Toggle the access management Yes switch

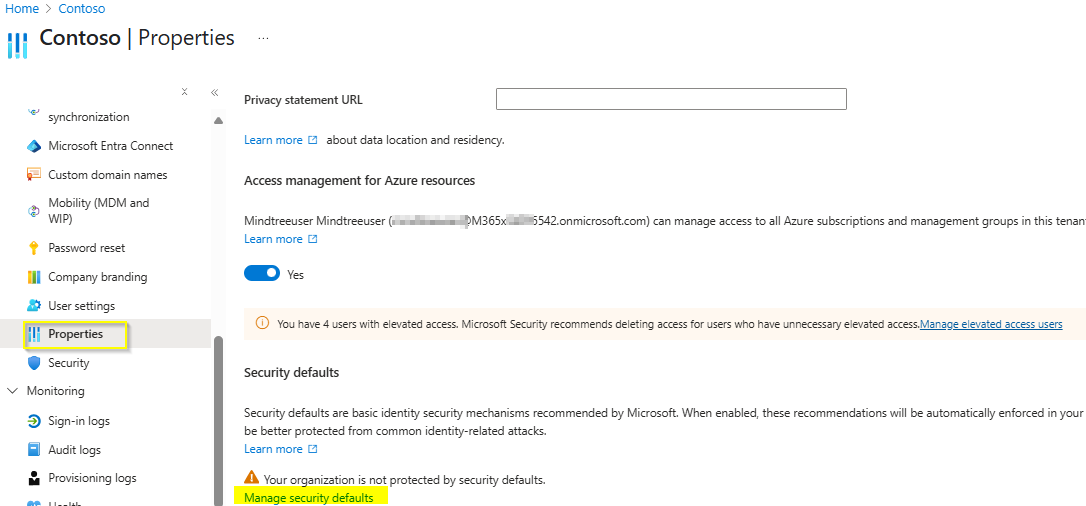click(x=262, y=274)
